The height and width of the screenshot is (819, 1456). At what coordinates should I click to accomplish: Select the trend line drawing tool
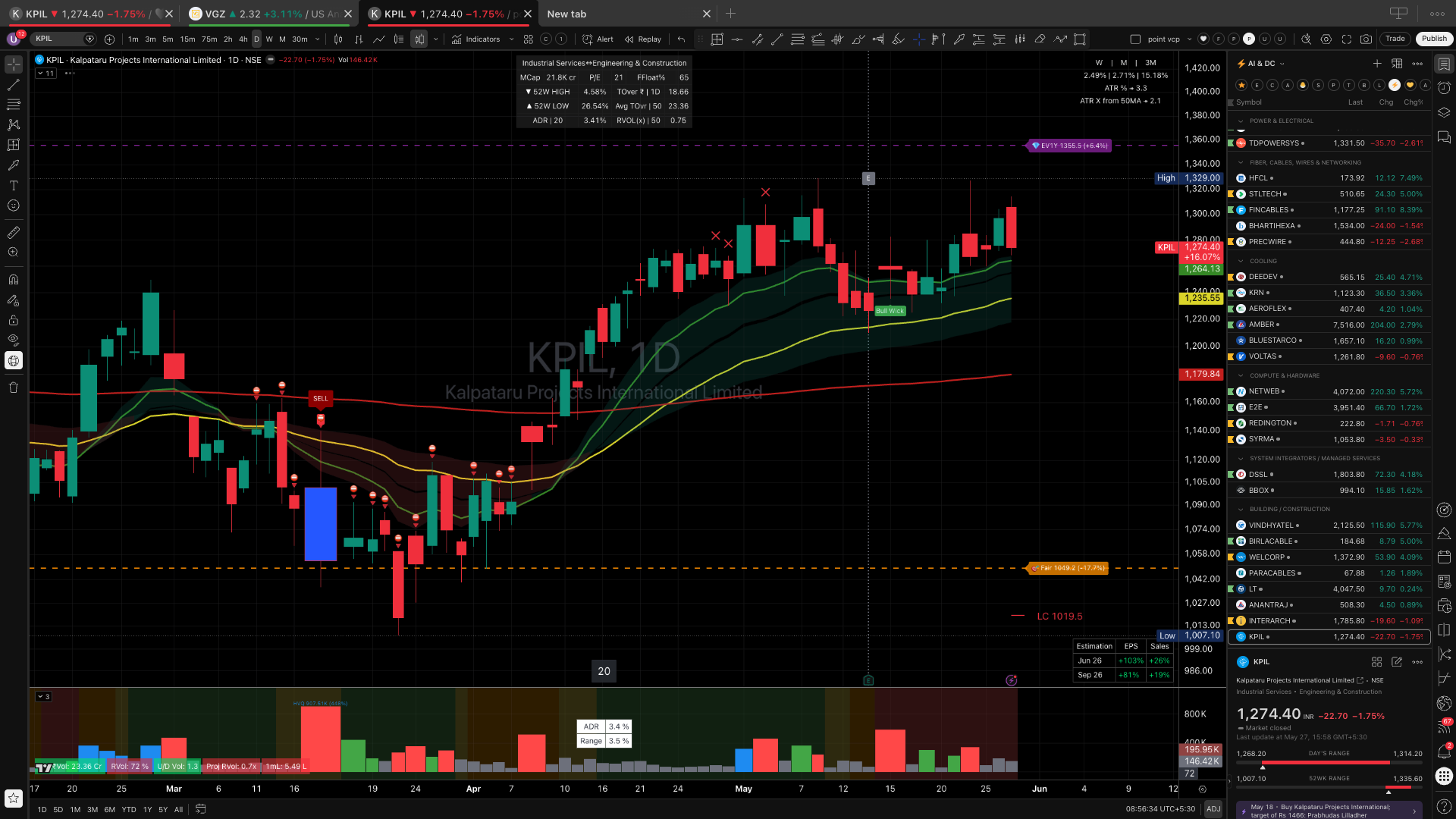pos(13,85)
